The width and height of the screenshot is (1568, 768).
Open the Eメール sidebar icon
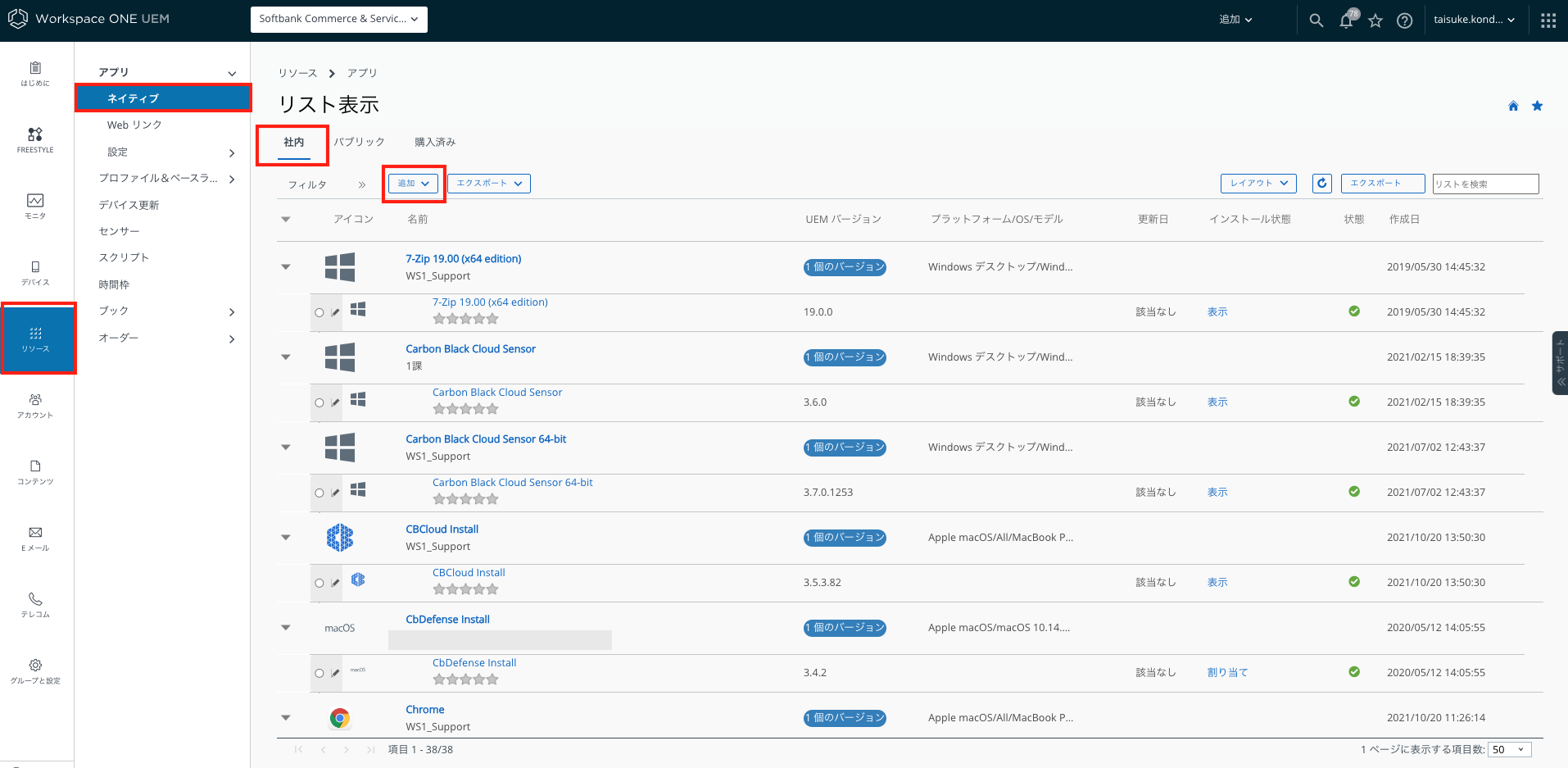coord(35,539)
